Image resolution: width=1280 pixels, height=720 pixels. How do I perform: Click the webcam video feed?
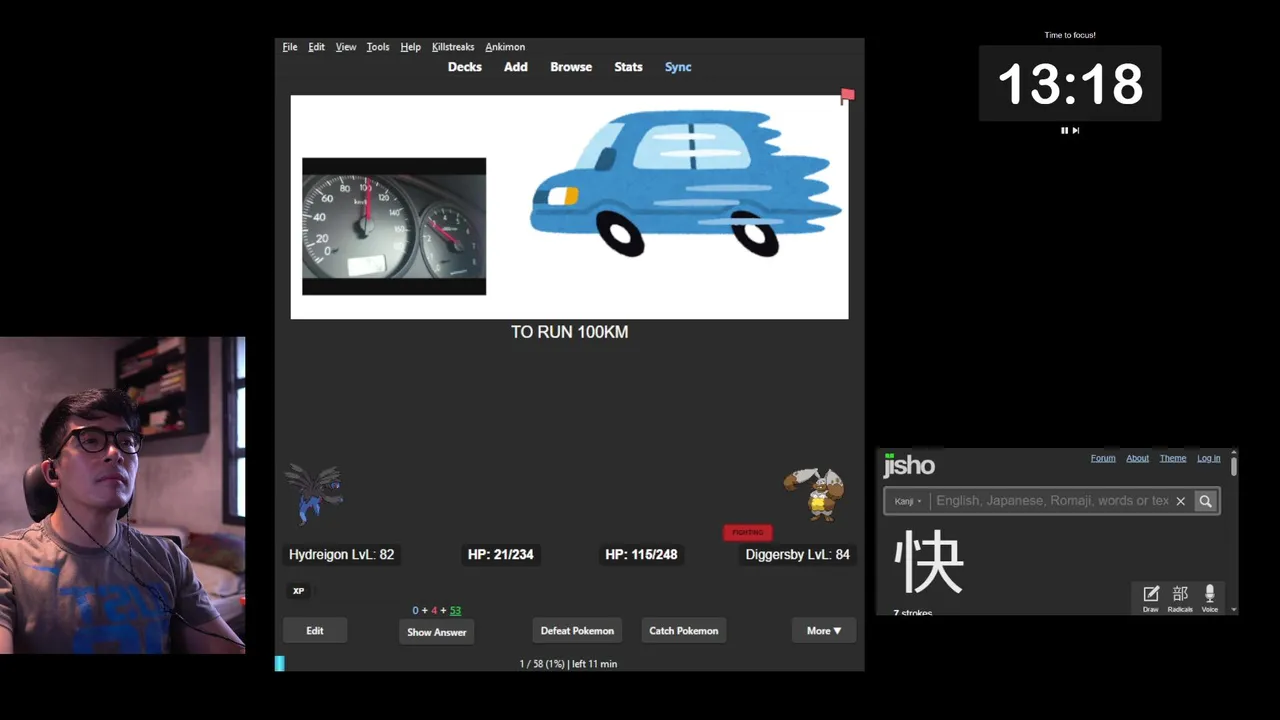coord(123,495)
